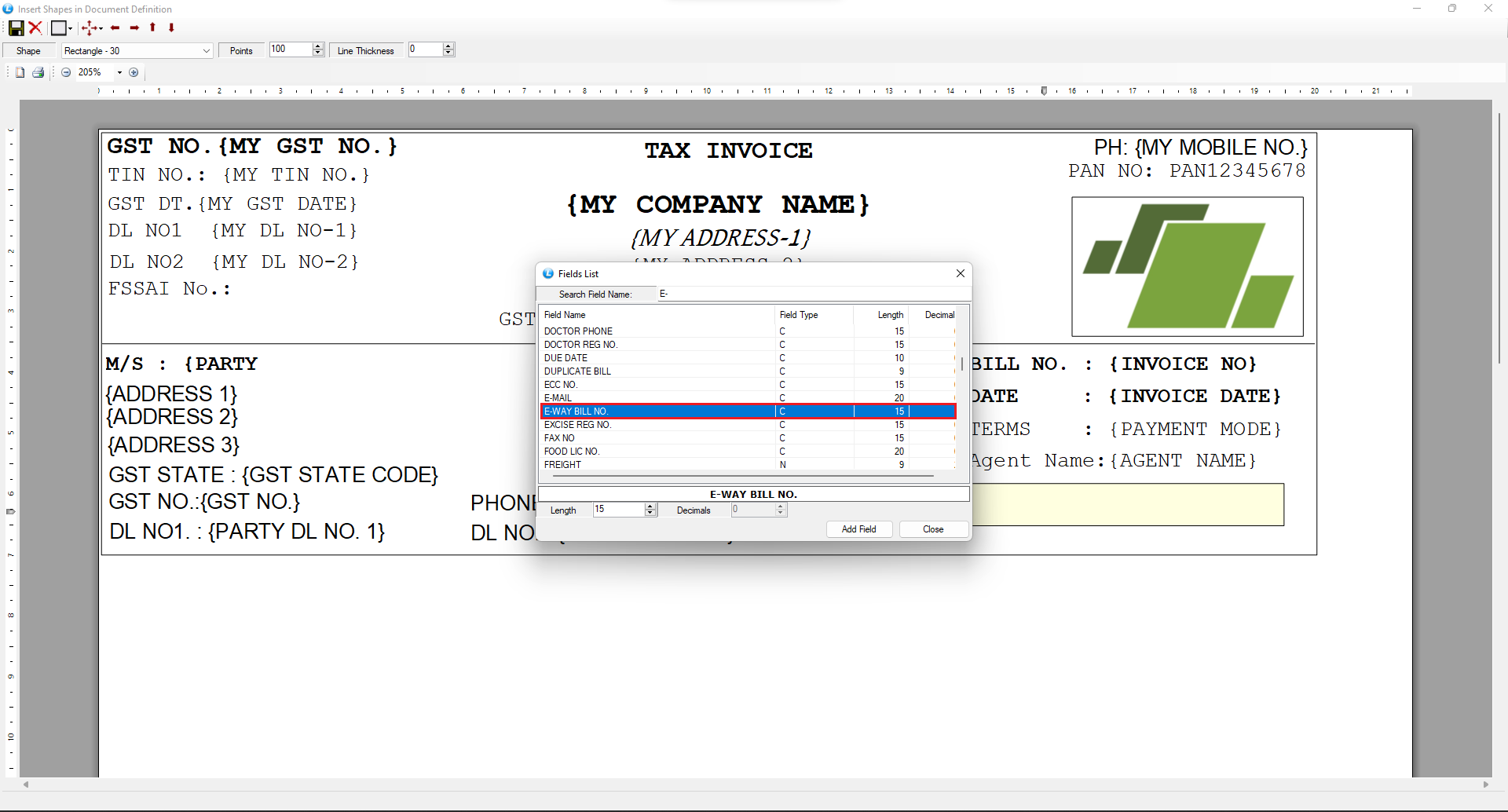The height and width of the screenshot is (812, 1508).
Task: Expand the 205% zoom level dropdown
Action: point(119,72)
